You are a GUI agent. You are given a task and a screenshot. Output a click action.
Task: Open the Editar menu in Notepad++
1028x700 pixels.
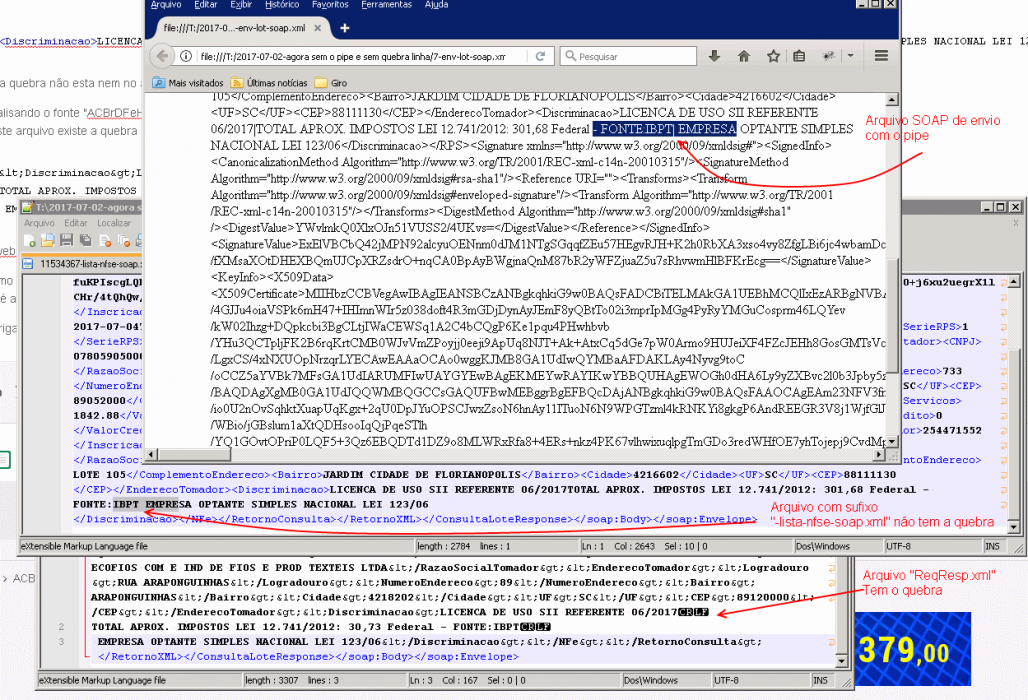coord(75,223)
